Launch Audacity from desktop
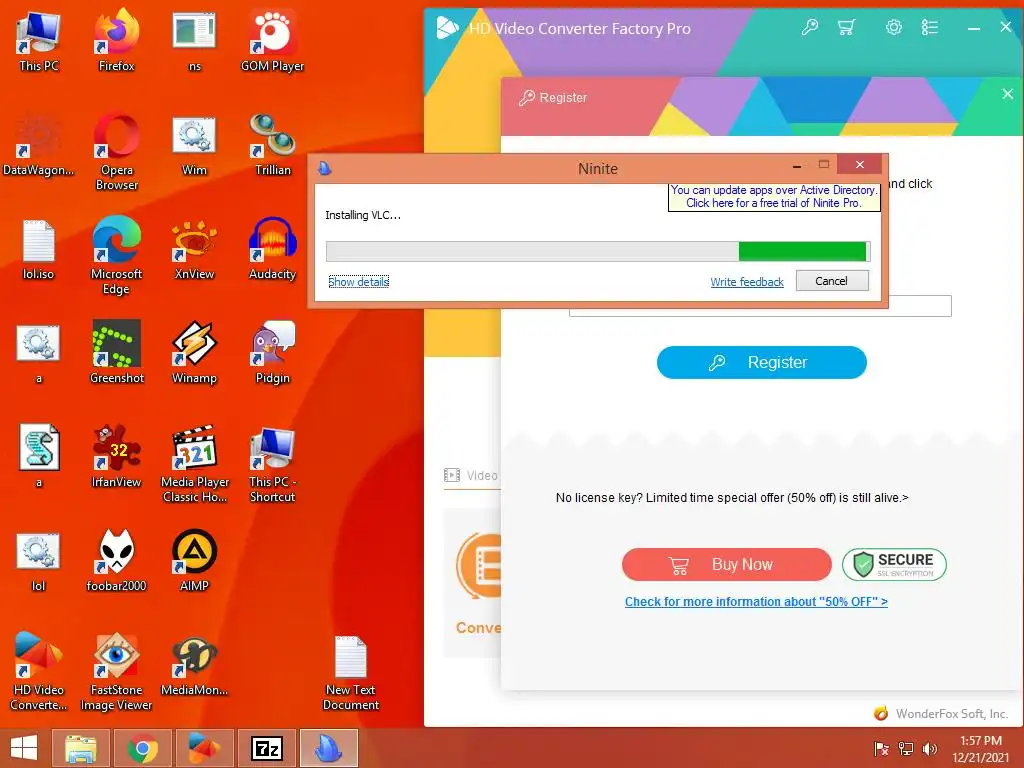The height and width of the screenshot is (768, 1024). (x=272, y=249)
